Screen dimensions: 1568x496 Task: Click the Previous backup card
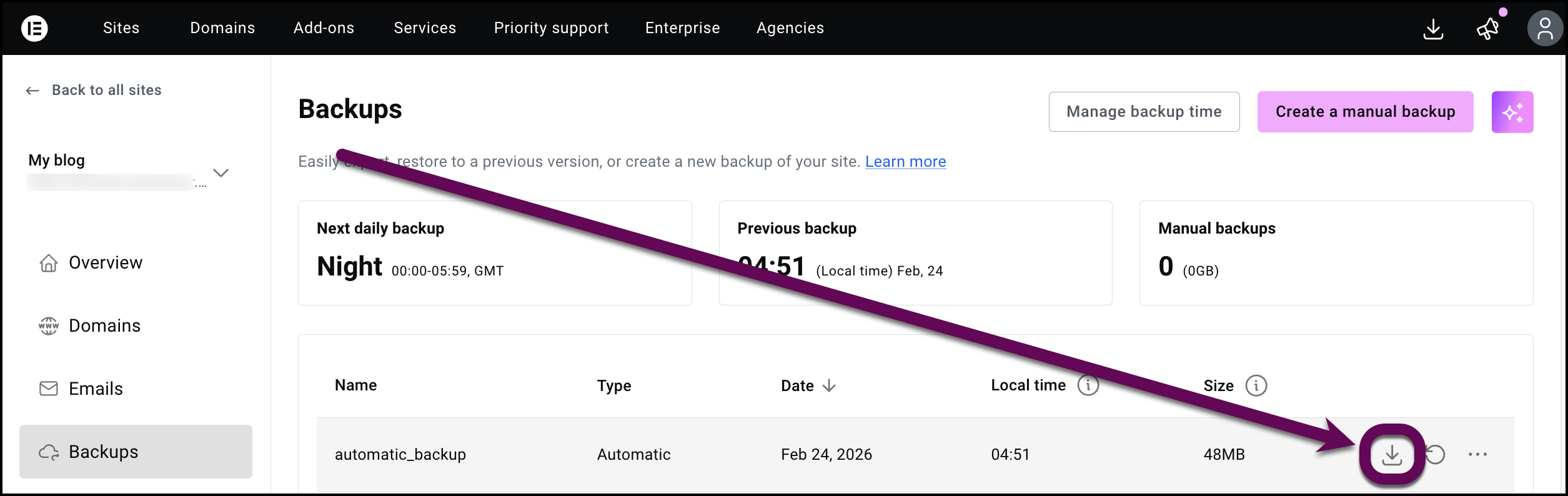pos(915,253)
